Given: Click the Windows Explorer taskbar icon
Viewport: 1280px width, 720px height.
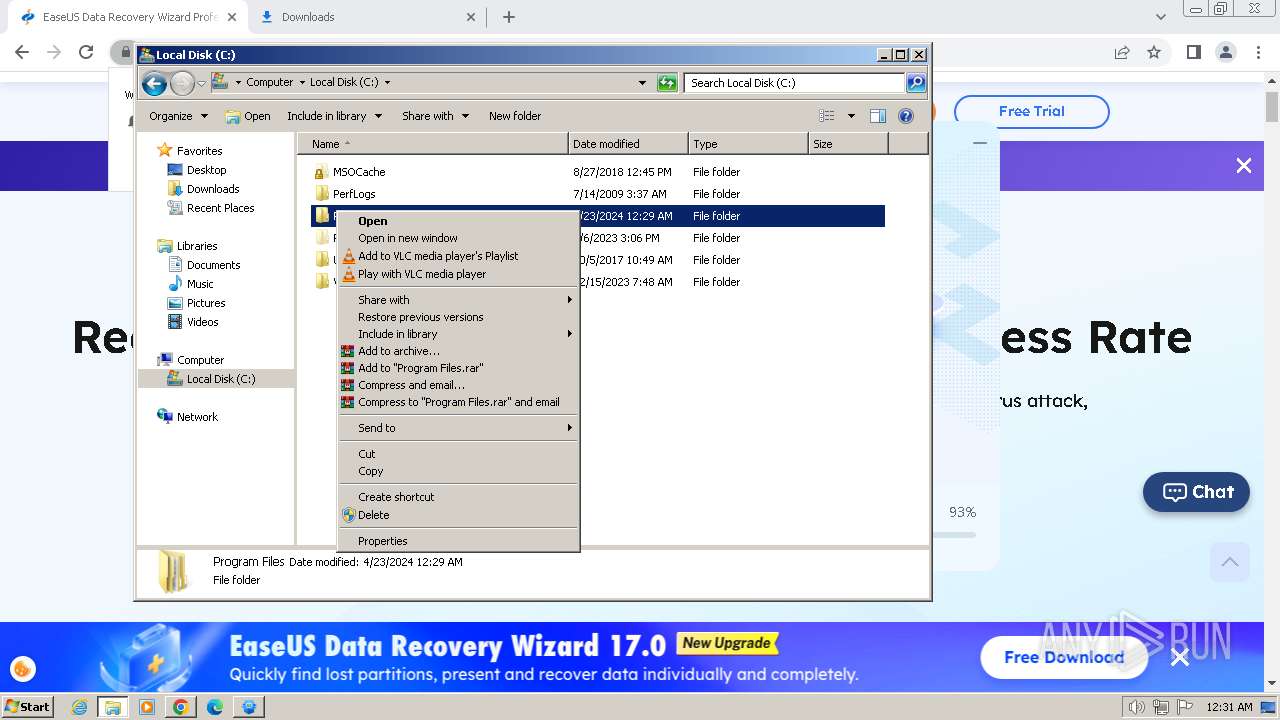Looking at the screenshot, I should click(113, 707).
